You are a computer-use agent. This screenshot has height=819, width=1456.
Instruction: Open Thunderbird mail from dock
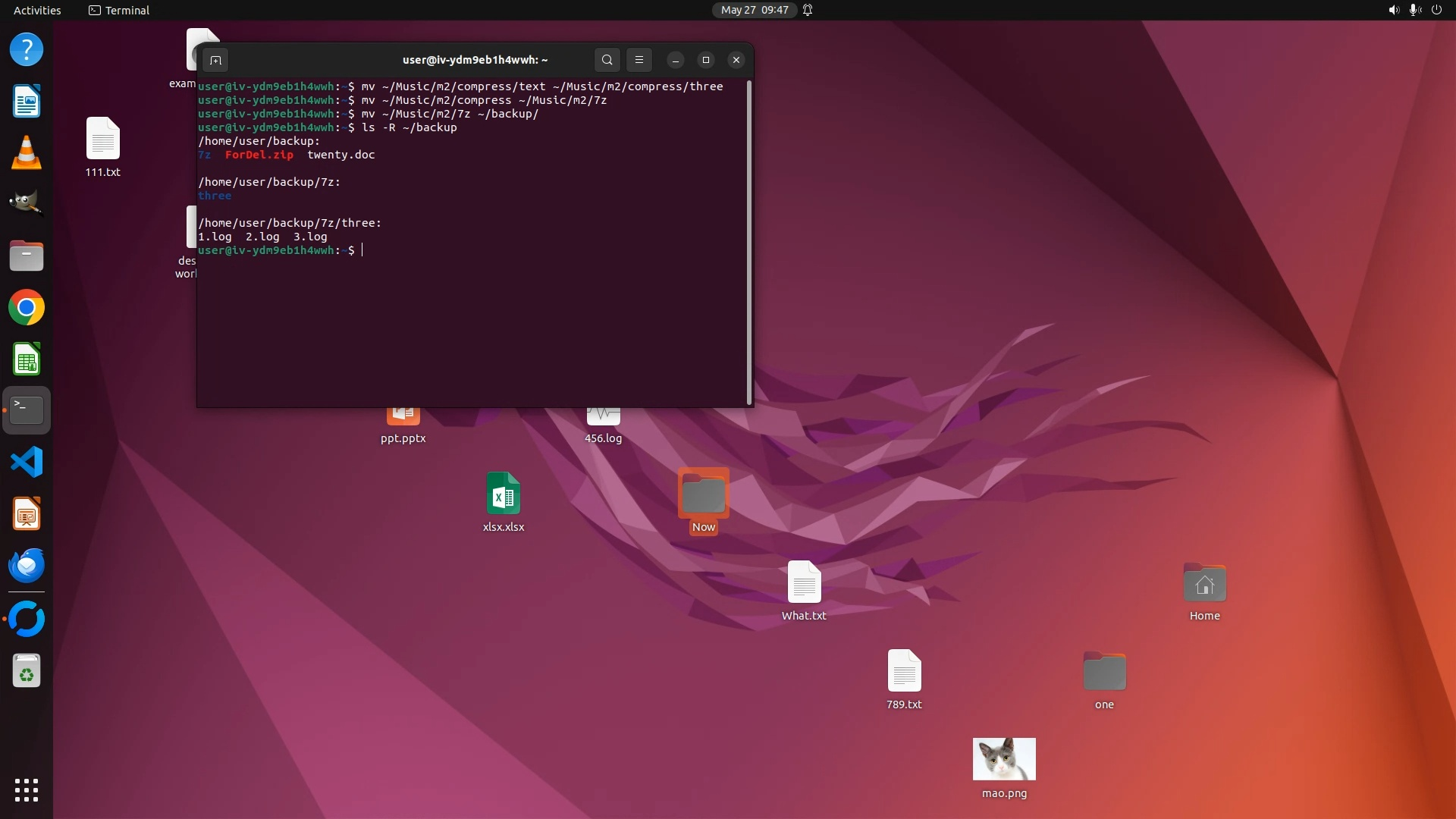(x=27, y=565)
